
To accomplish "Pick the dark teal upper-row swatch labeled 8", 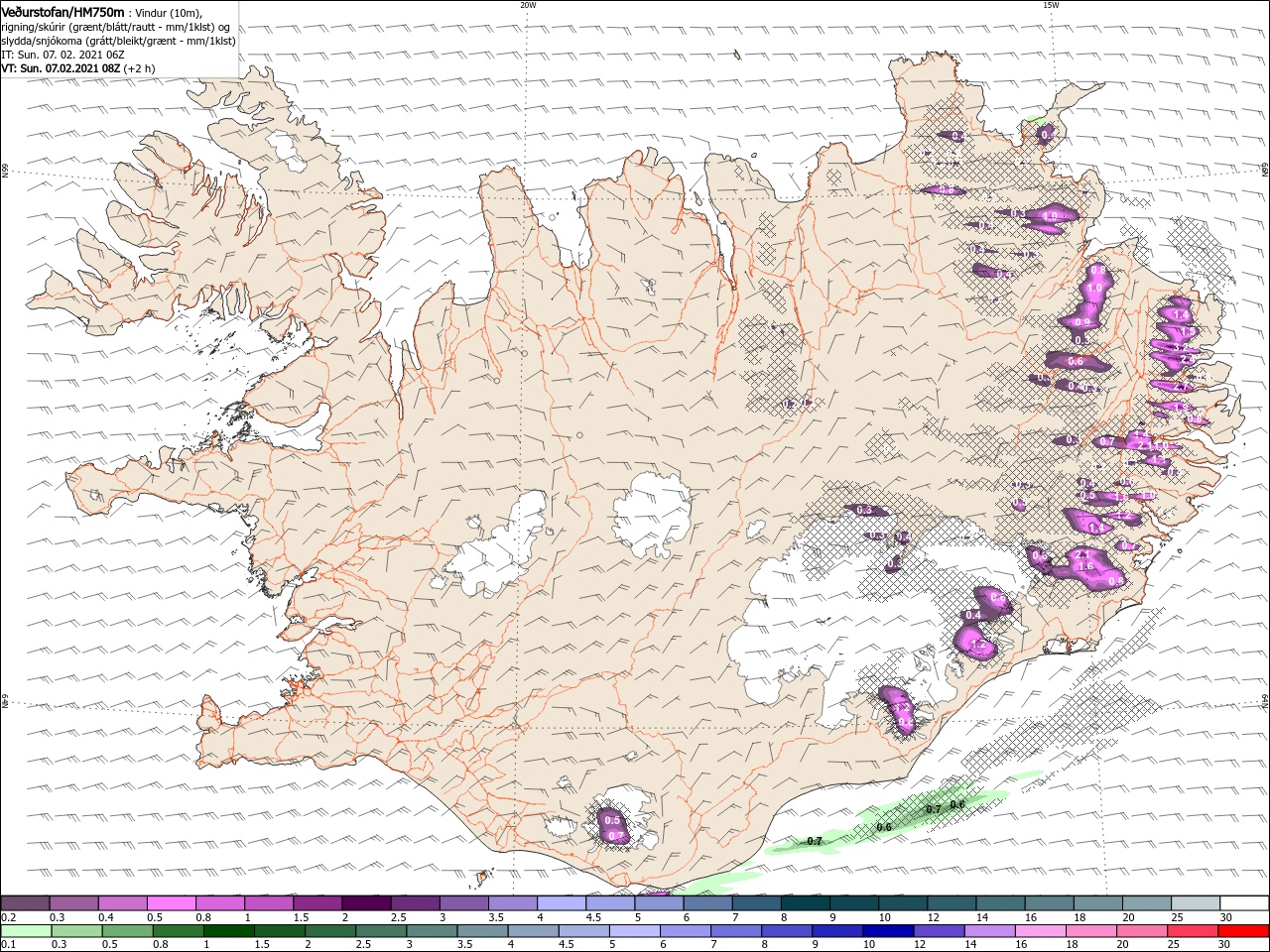I will coord(805,903).
